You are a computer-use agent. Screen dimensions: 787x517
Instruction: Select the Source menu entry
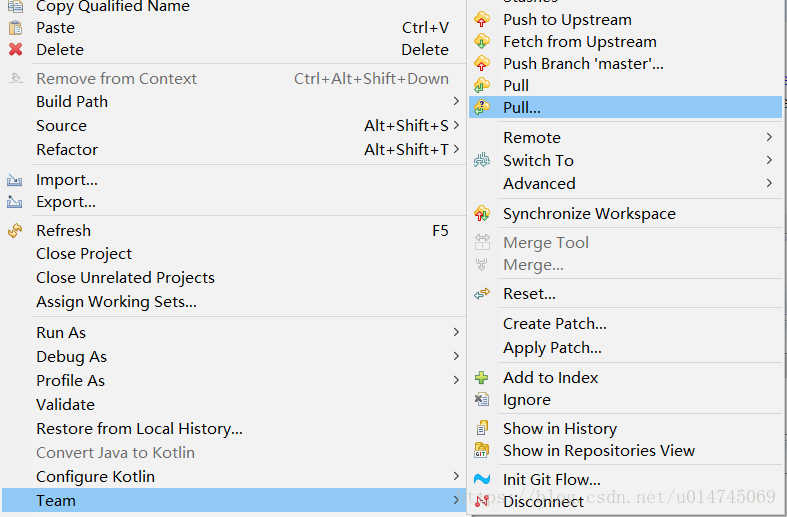234,125
